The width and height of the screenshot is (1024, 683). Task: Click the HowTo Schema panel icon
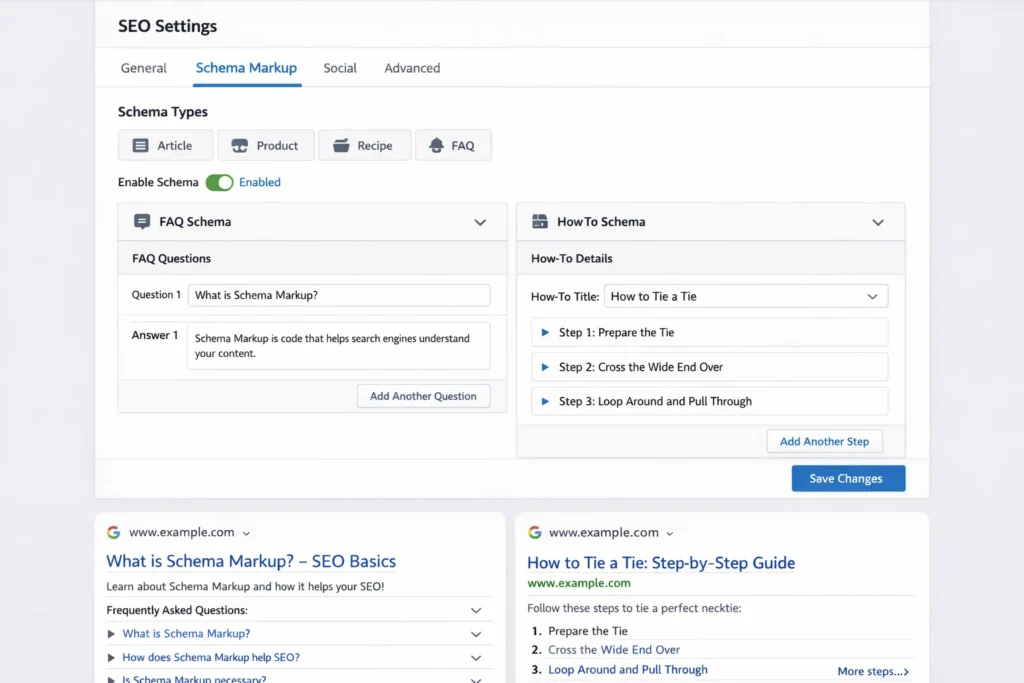tap(540, 222)
